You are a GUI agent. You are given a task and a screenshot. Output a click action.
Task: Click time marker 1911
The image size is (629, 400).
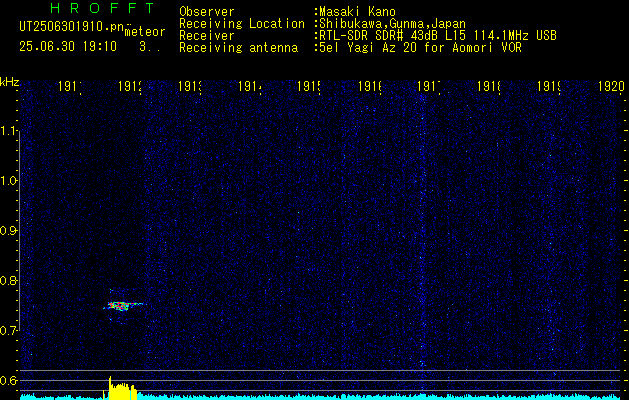click(x=70, y=87)
